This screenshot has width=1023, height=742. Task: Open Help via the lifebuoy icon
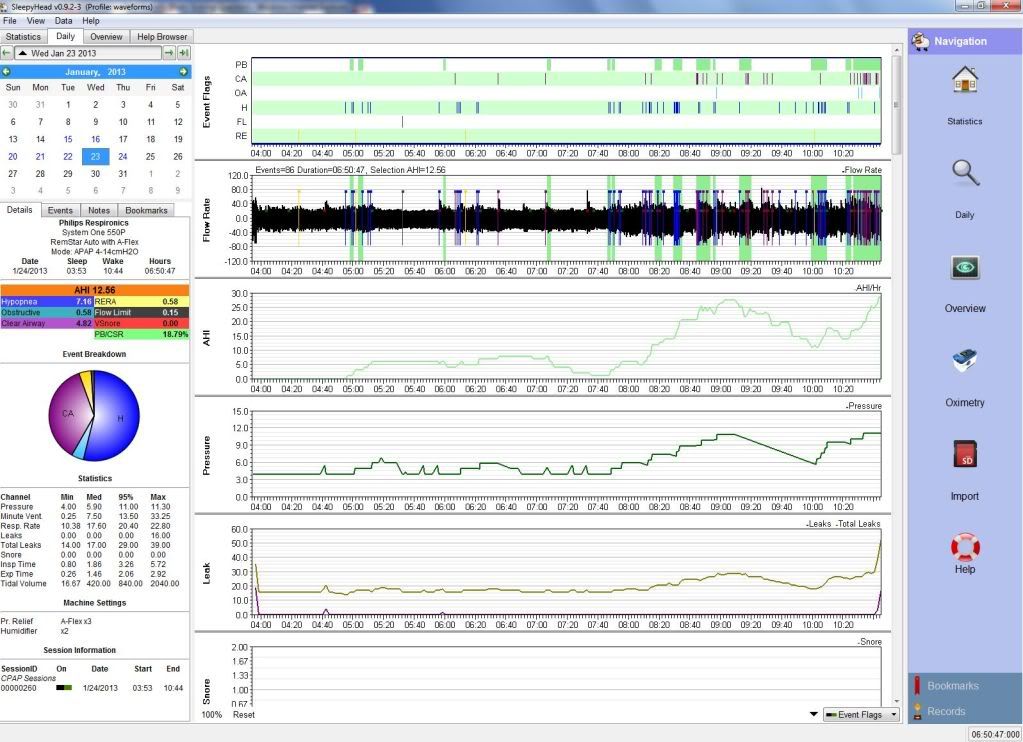[964, 548]
